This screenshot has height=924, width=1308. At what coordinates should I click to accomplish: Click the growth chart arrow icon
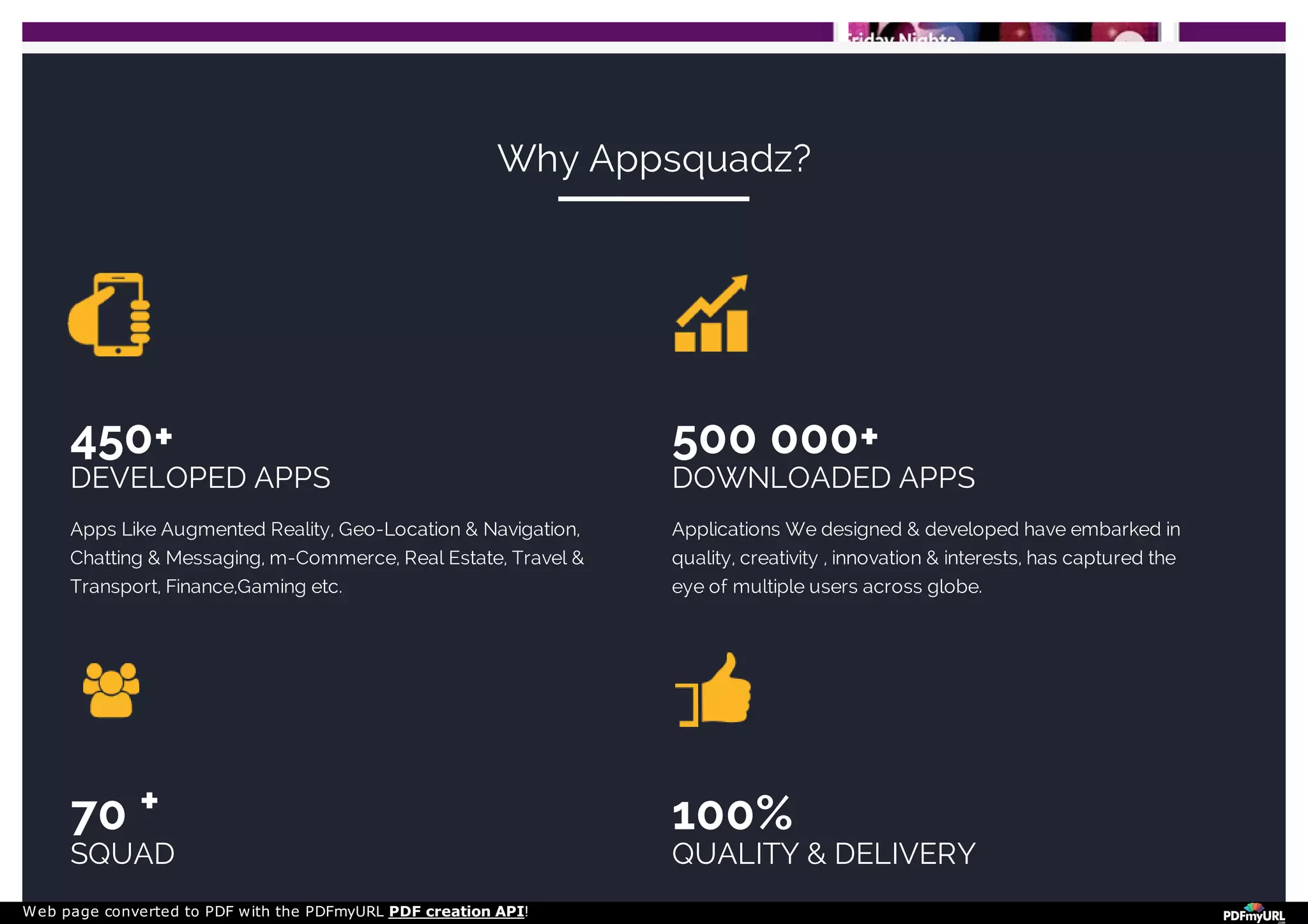[711, 313]
